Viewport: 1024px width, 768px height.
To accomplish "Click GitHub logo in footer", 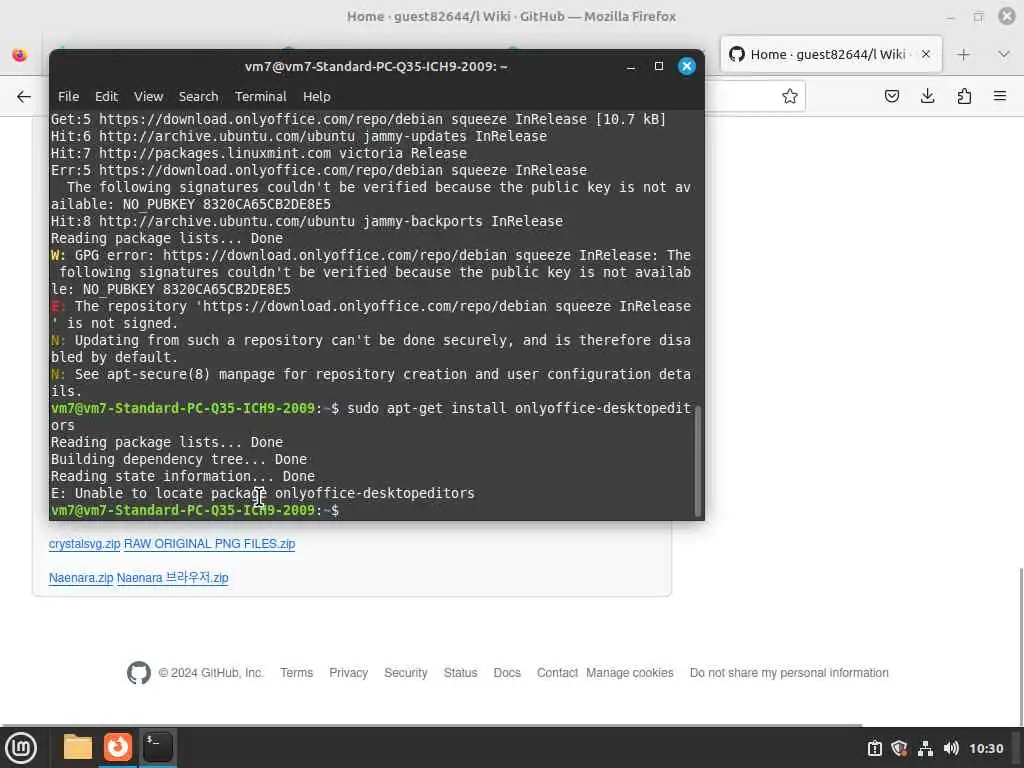I will pyautogui.click(x=138, y=673).
